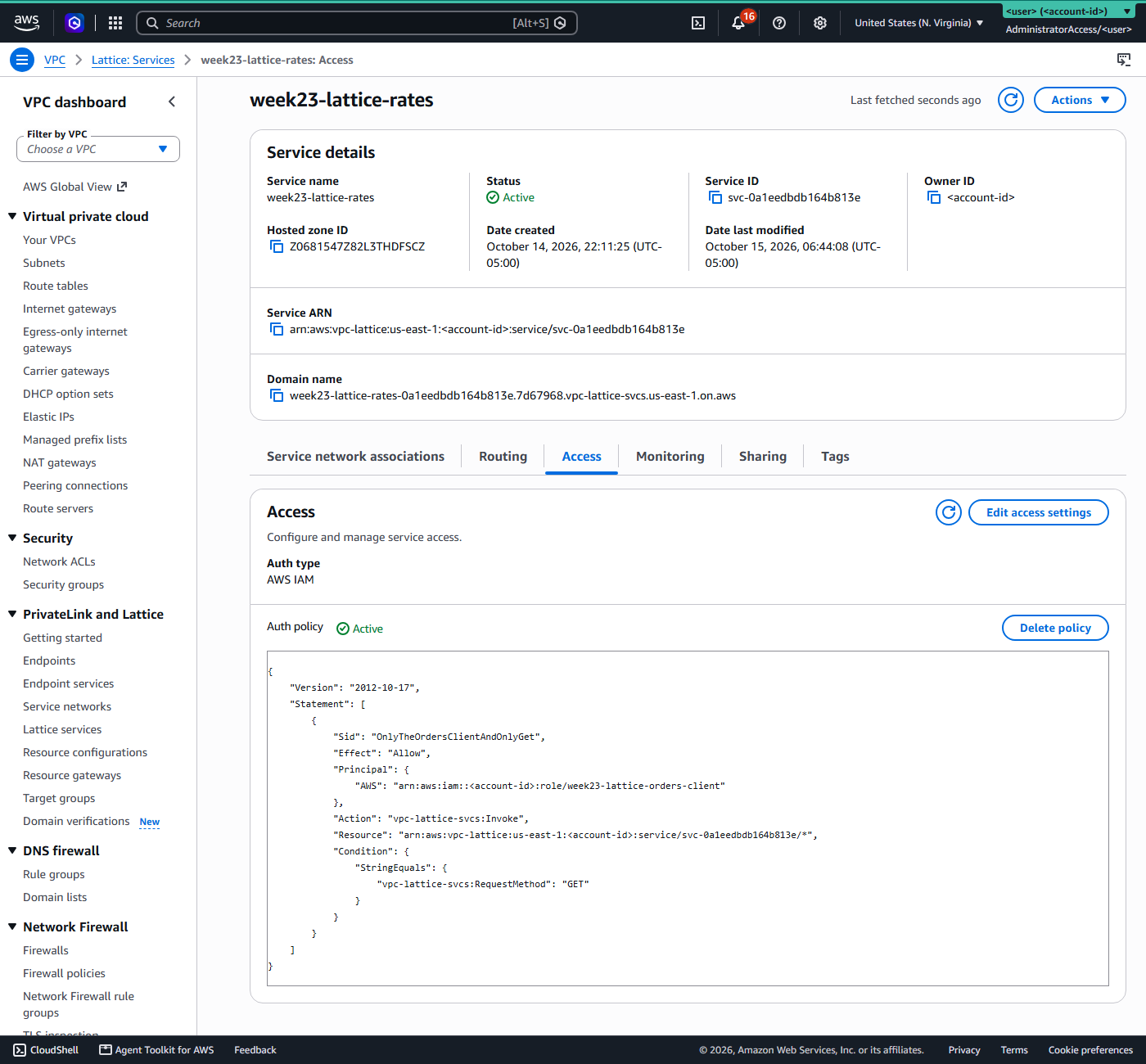Collapse the PrivateLink and Lattice section
This screenshot has height=1064, width=1146.
[x=12, y=614]
